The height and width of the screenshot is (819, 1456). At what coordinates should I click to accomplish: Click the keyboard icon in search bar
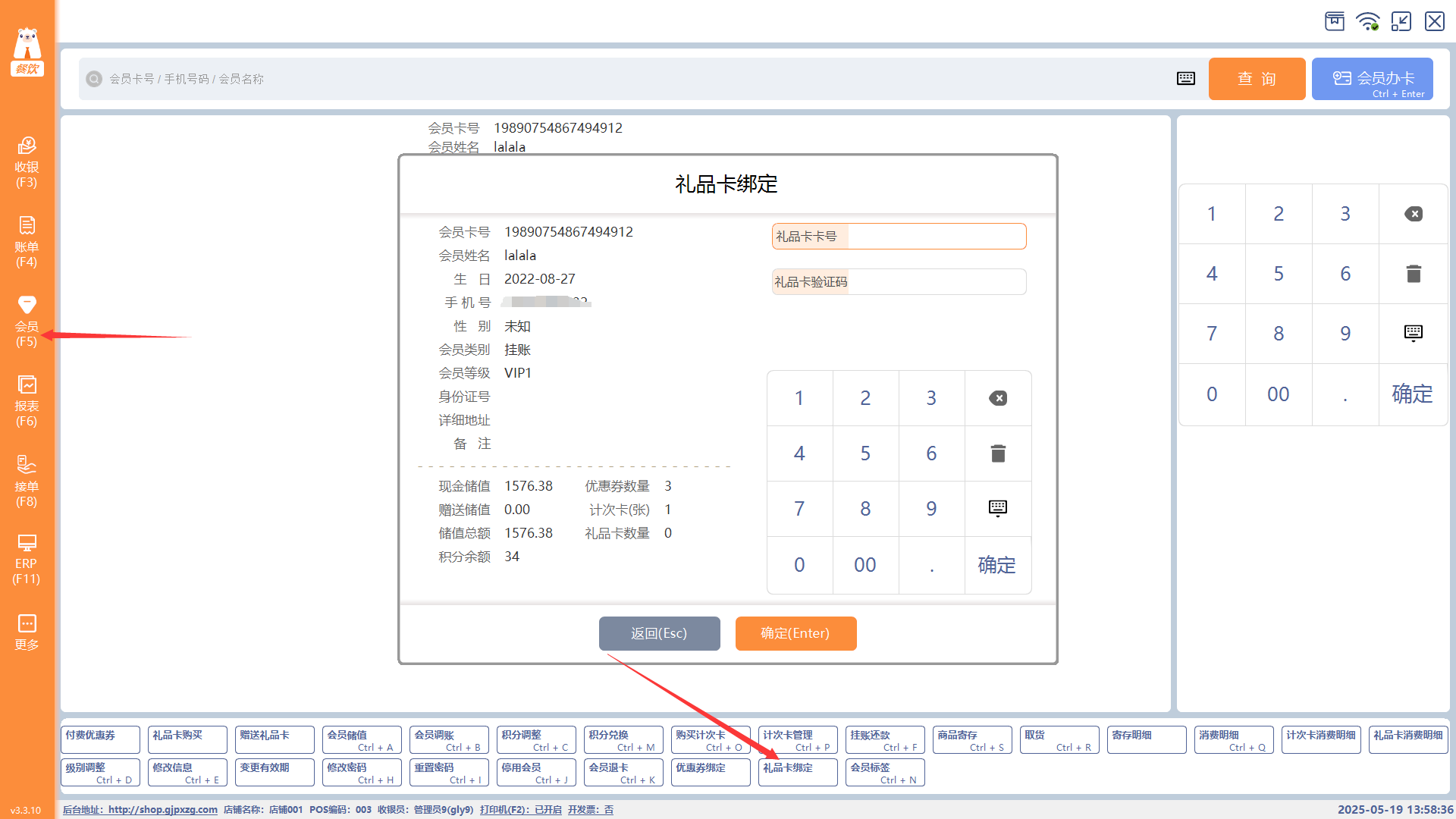click(1186, 79)
